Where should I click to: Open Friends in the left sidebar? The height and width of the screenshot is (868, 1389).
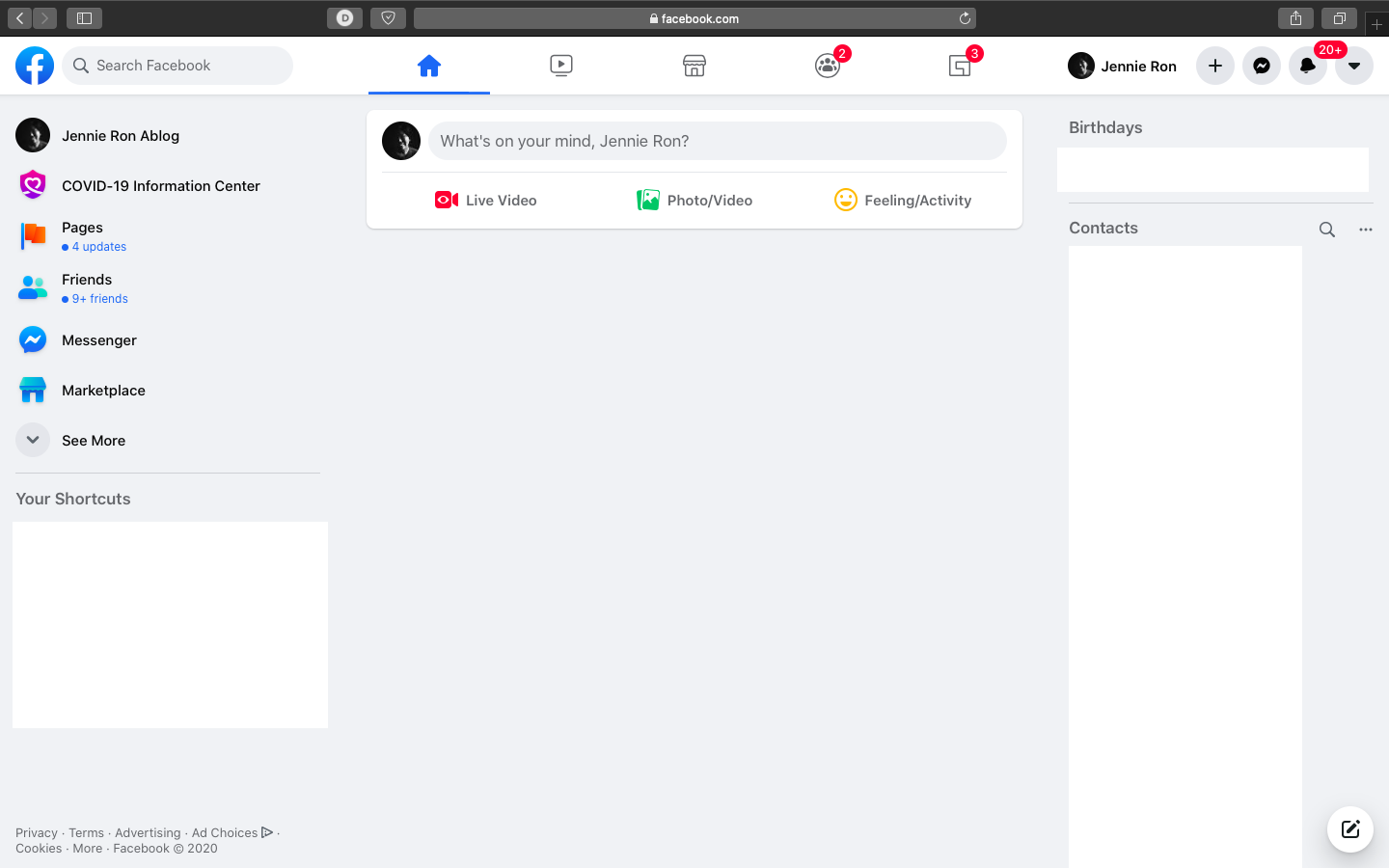click(168, 288)
